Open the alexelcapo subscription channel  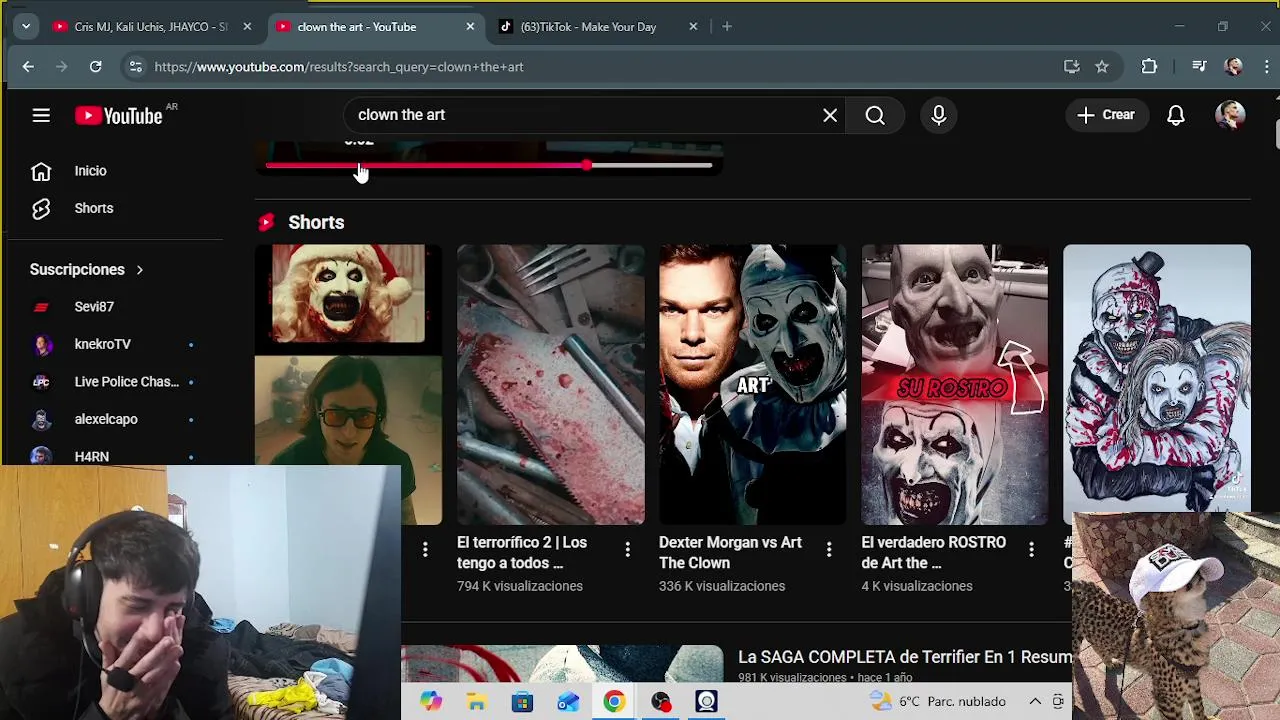(106, 419)
